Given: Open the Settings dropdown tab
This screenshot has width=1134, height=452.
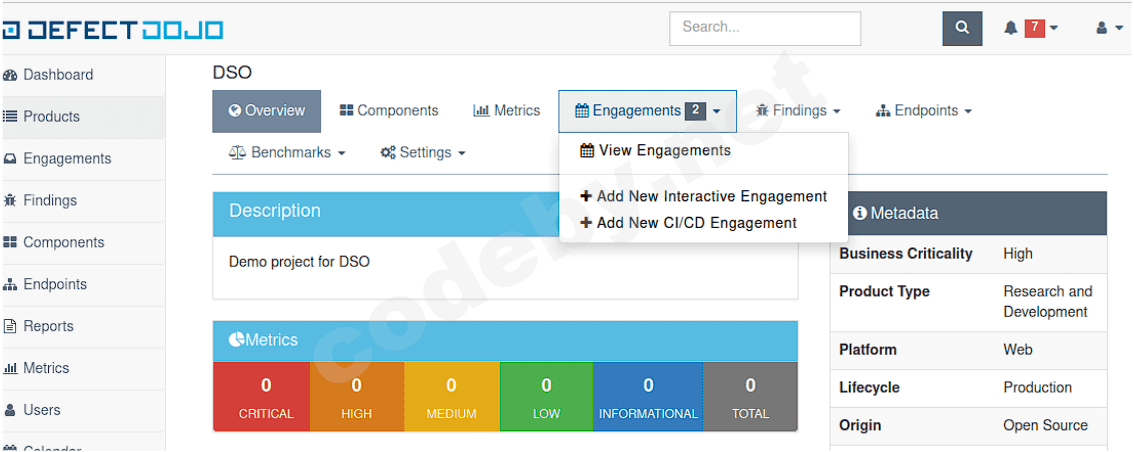Looking at the screenshot, I should [x=423, y=153].
